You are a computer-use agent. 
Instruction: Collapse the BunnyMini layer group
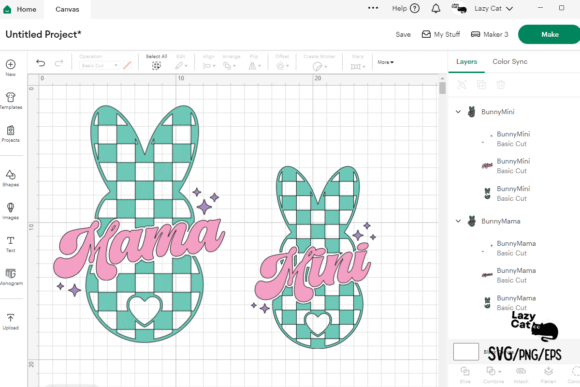point(458,111)
